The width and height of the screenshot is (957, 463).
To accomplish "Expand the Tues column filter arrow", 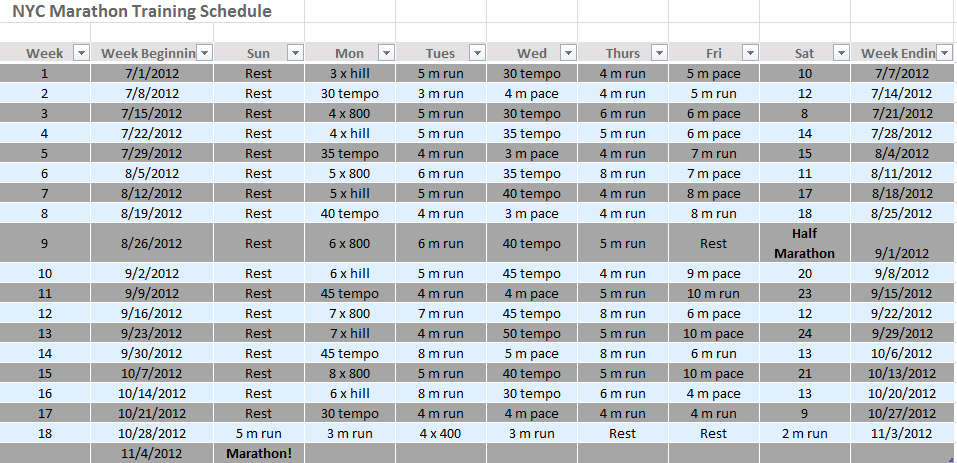I will click(477, 53).
